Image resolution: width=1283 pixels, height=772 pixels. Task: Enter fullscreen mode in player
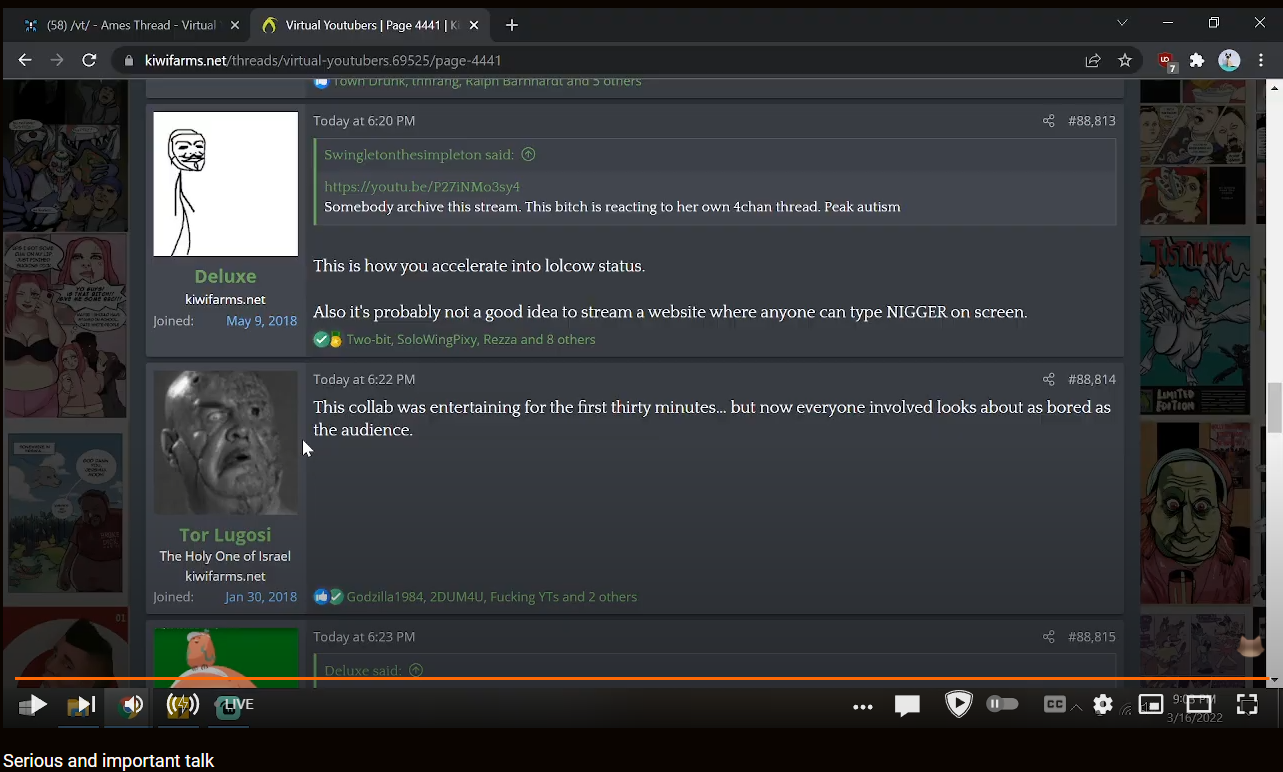coord(1247,705)
